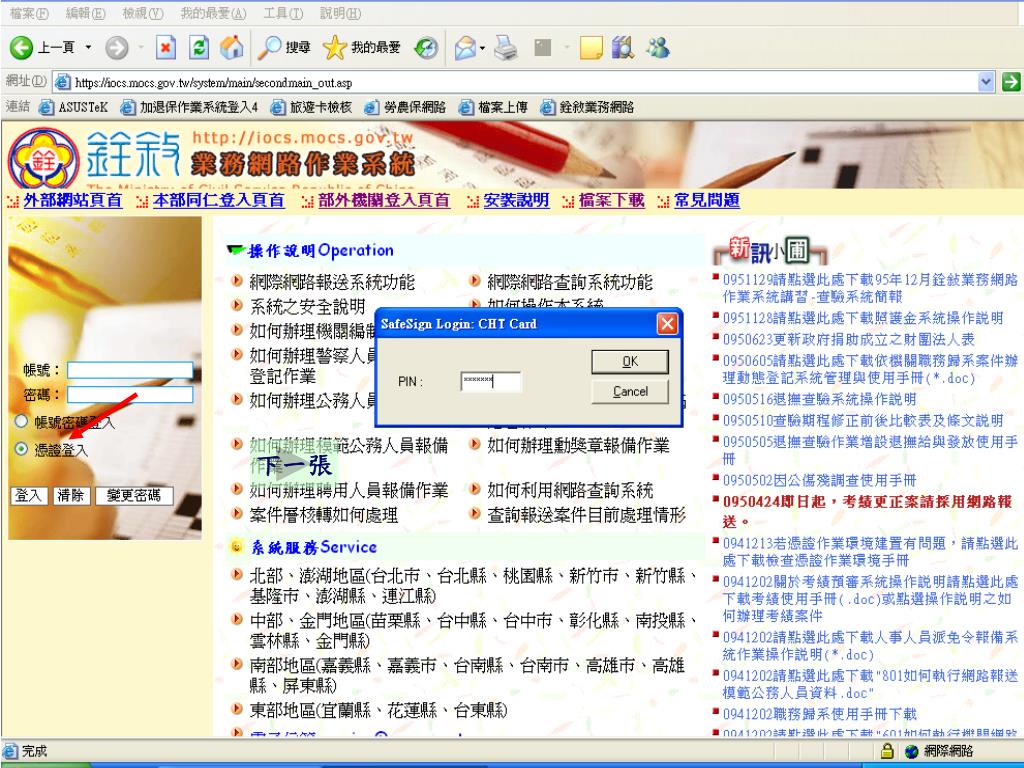
Task: Open the 銓敘業務網路 bookmark
Action: click(588, 107)
